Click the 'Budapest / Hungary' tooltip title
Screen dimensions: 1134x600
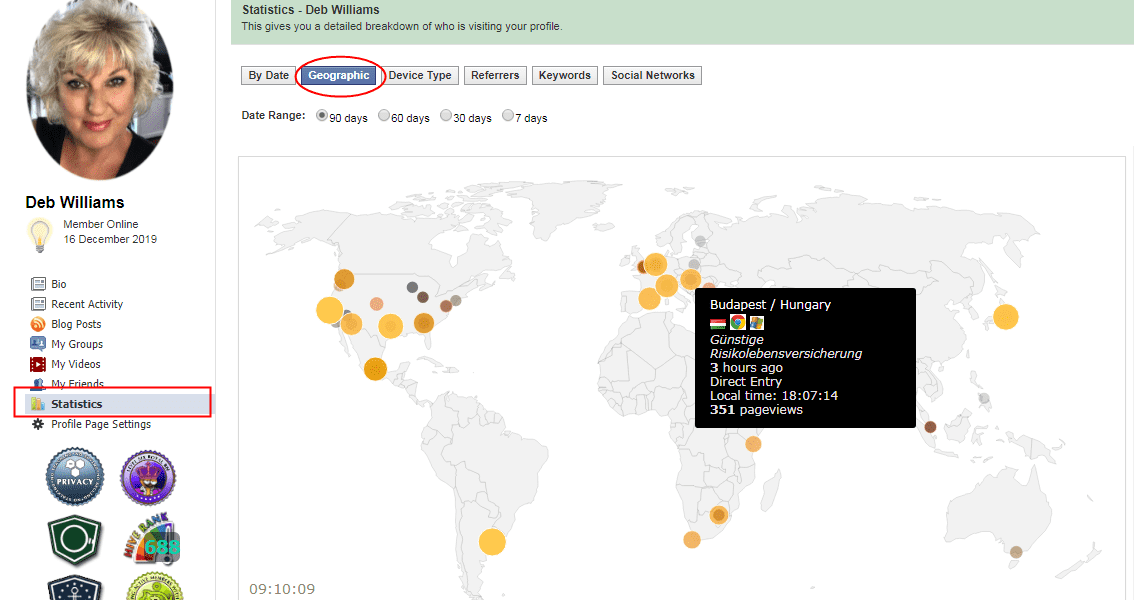[x=770, y=304]
